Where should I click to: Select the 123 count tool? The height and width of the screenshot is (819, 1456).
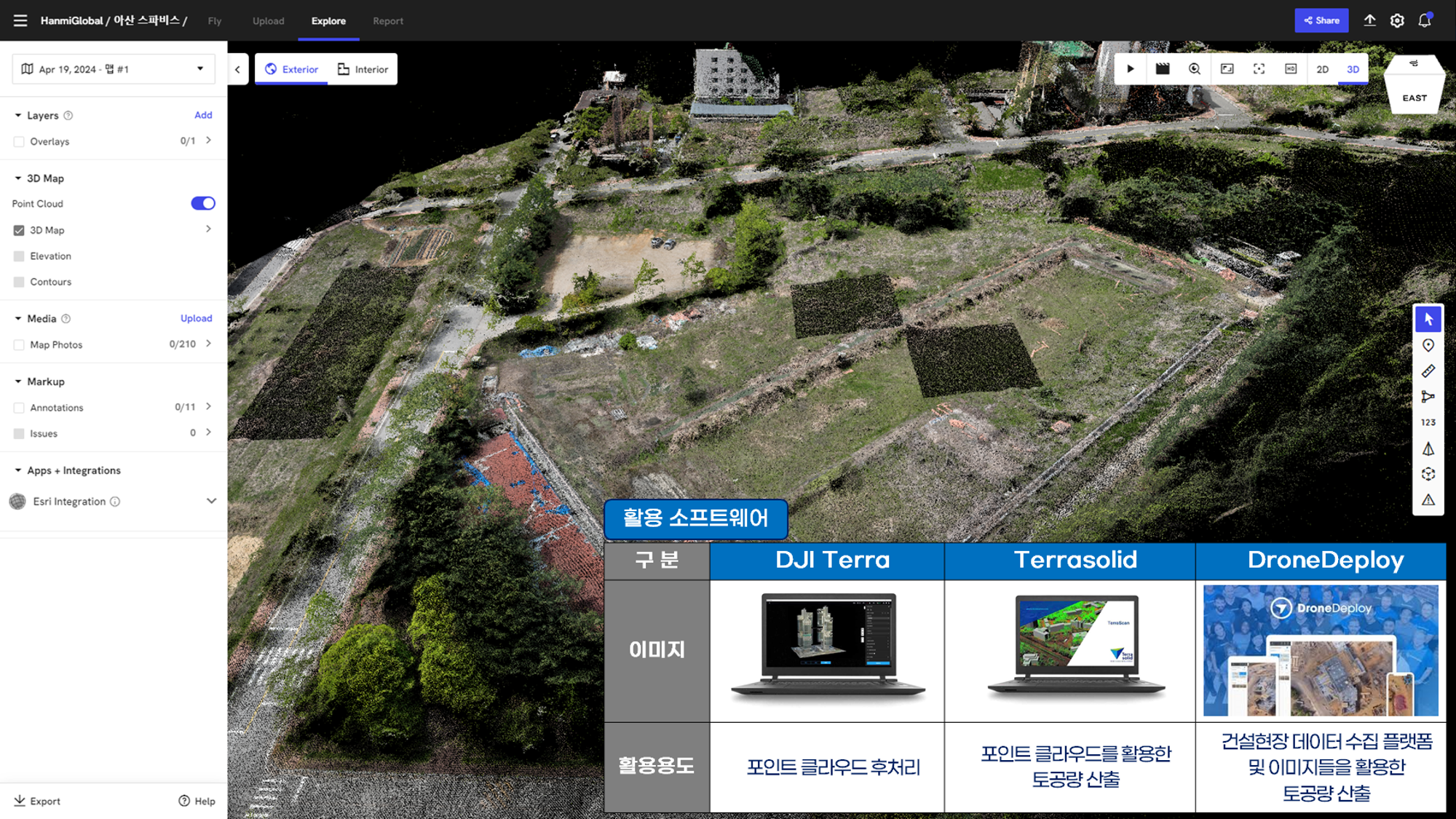(1428, 422)
